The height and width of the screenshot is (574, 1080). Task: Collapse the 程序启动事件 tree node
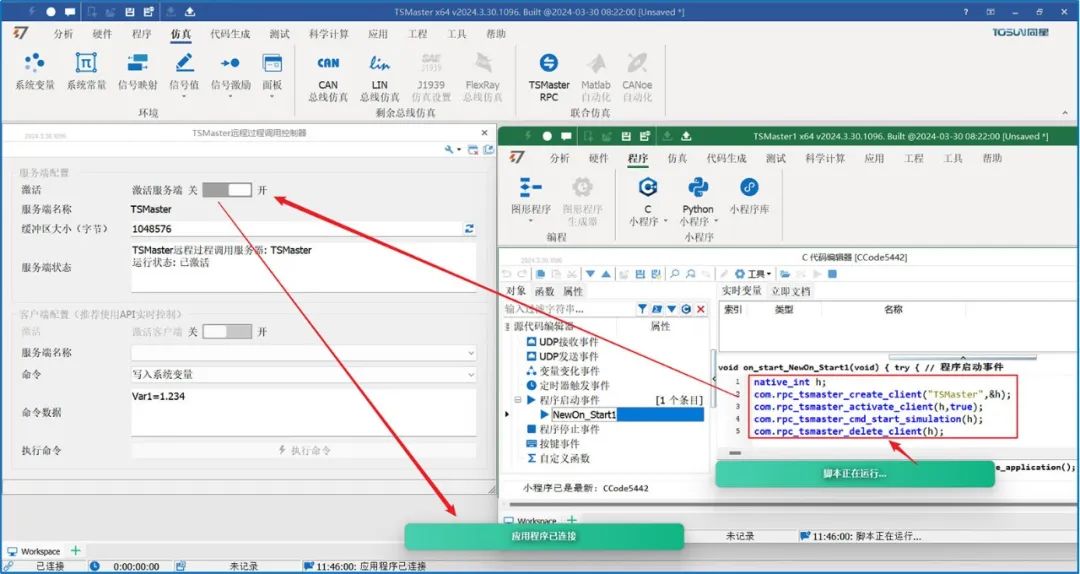coord(518,400)
